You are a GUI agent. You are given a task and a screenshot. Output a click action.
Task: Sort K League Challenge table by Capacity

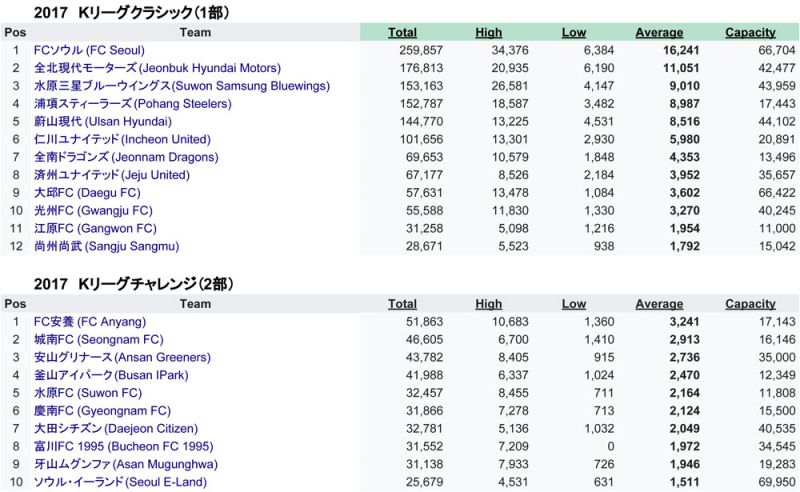click(751, 304)
